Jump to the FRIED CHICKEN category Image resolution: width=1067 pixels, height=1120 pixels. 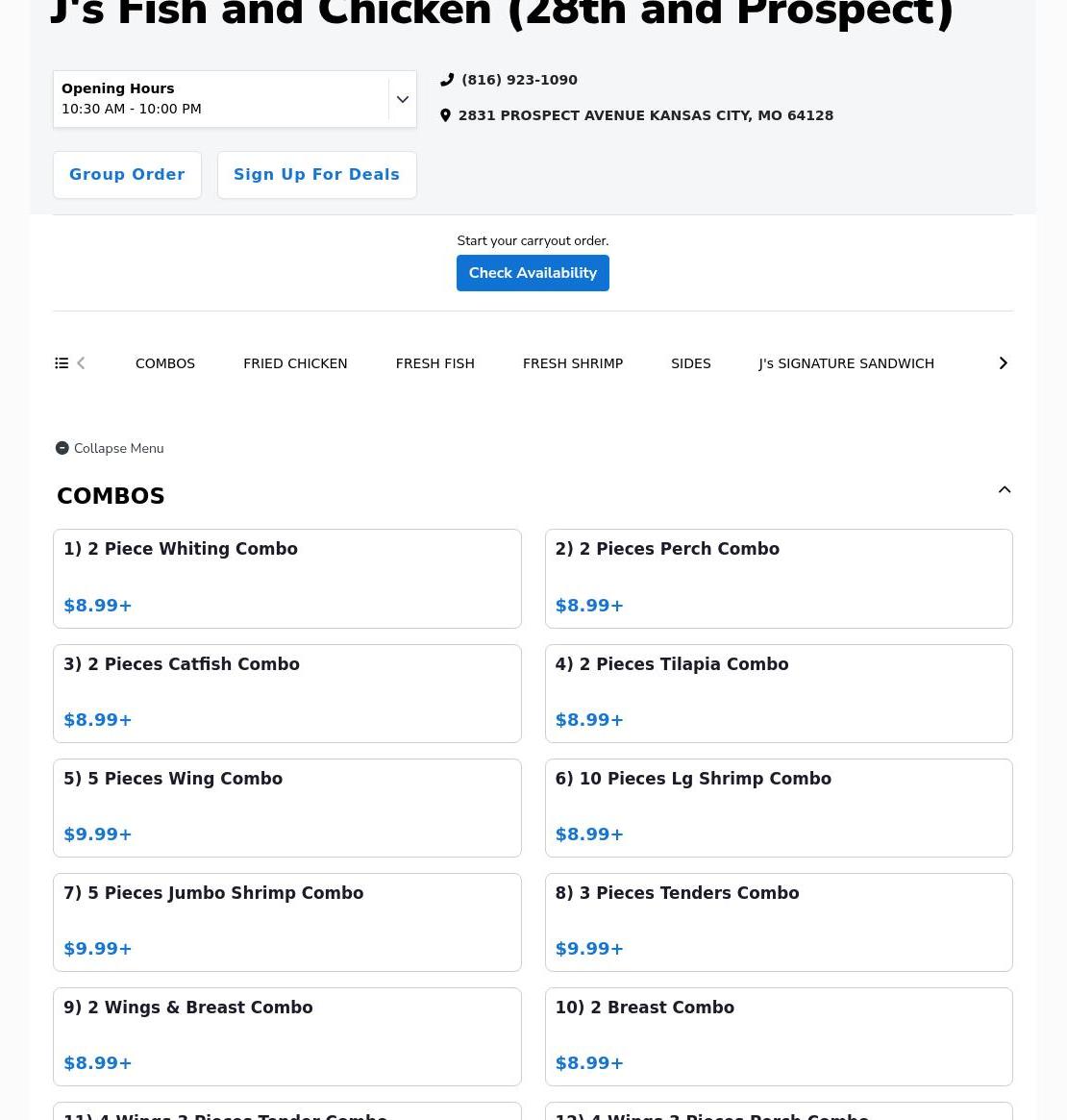[295, 363]
